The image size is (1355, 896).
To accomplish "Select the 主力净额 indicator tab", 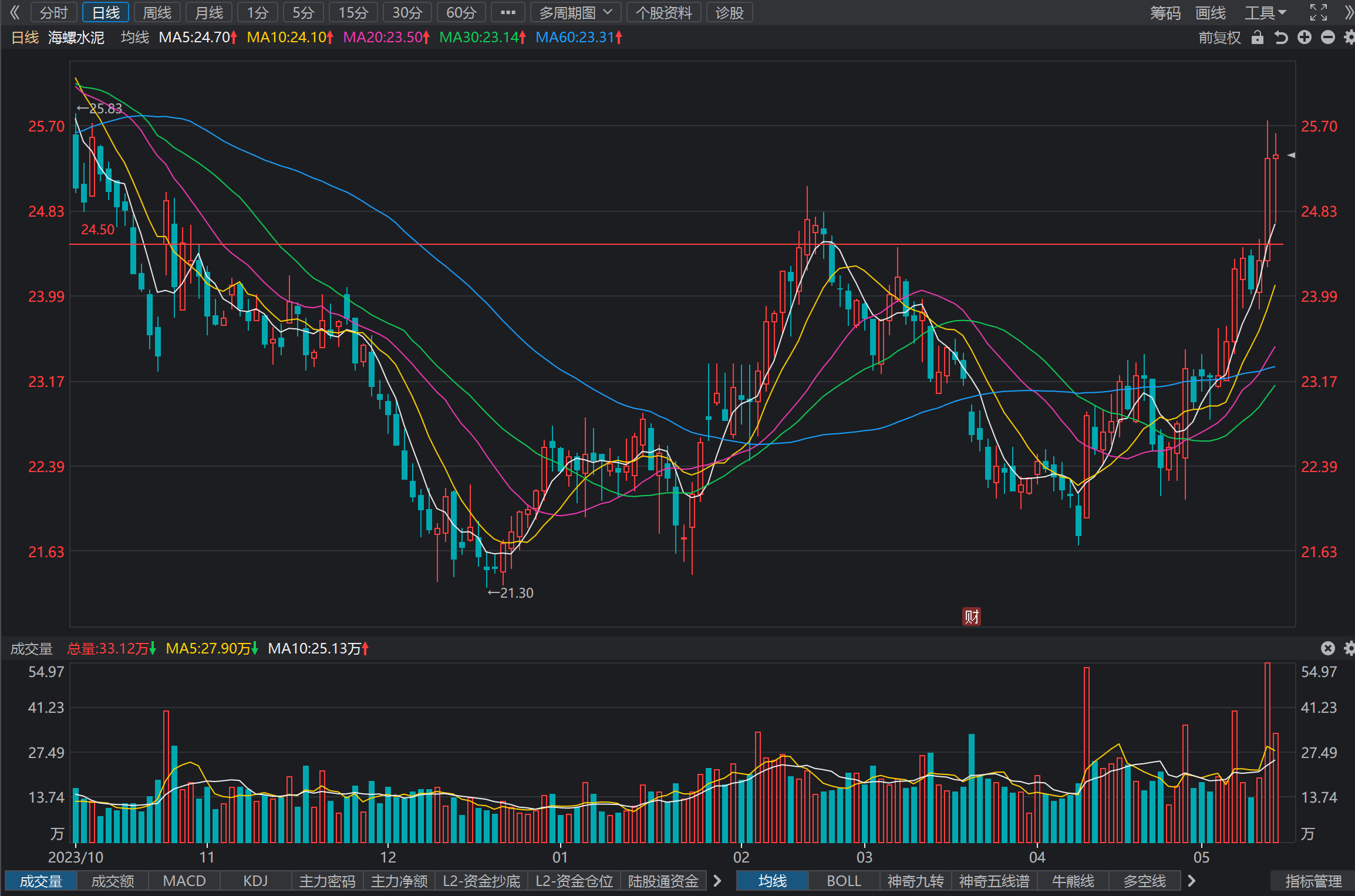I will point(399,881).
